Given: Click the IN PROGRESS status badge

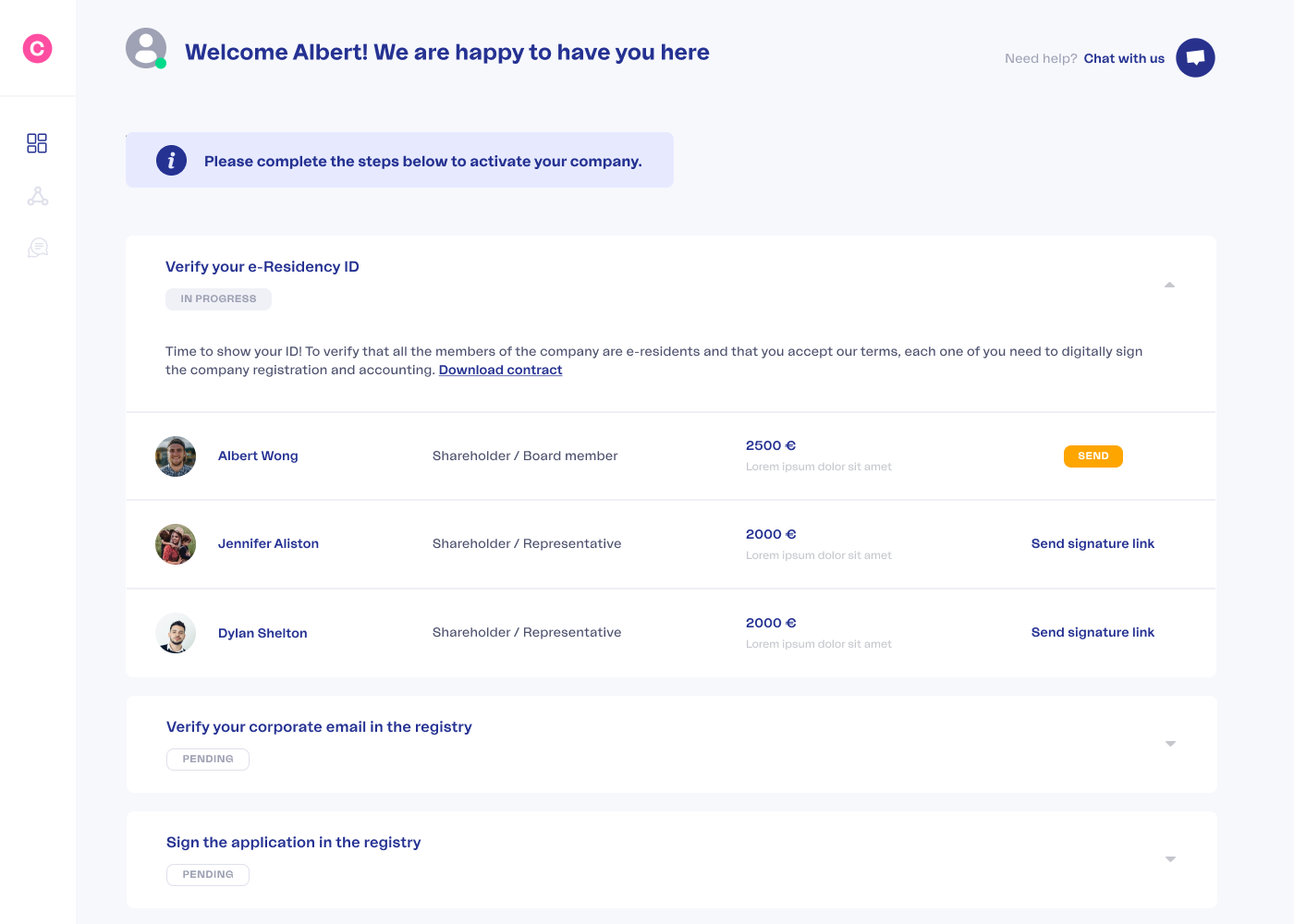Looking at the screenshot, I should click(218, 299).
